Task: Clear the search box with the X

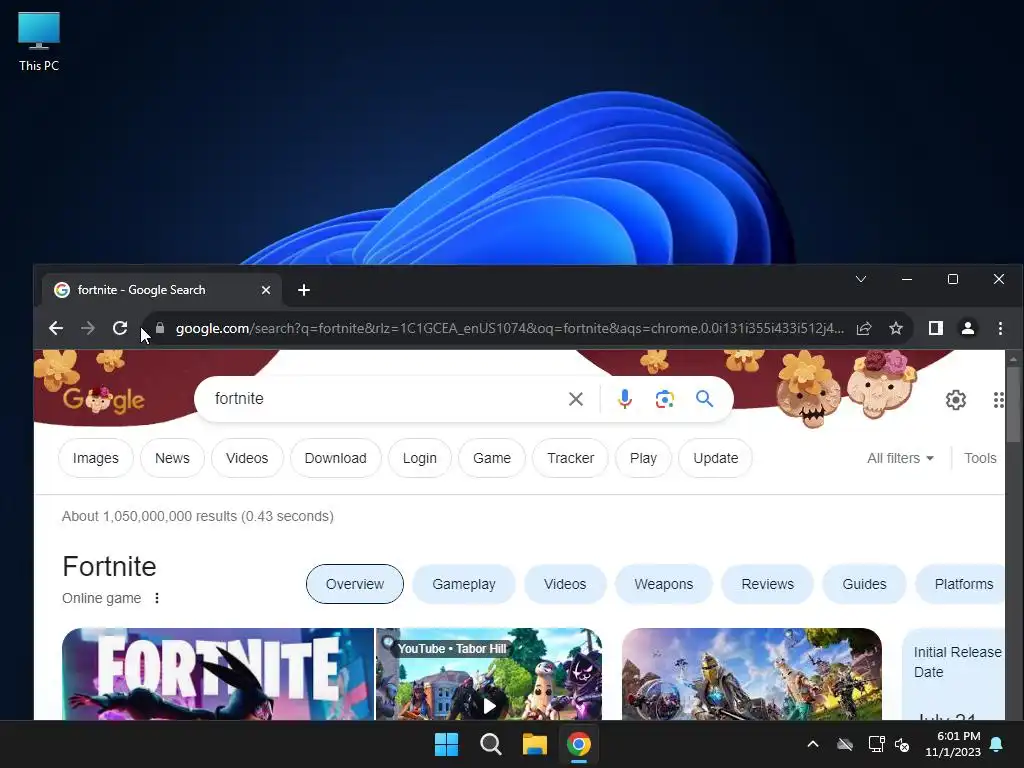Action: tap(575, 399)
